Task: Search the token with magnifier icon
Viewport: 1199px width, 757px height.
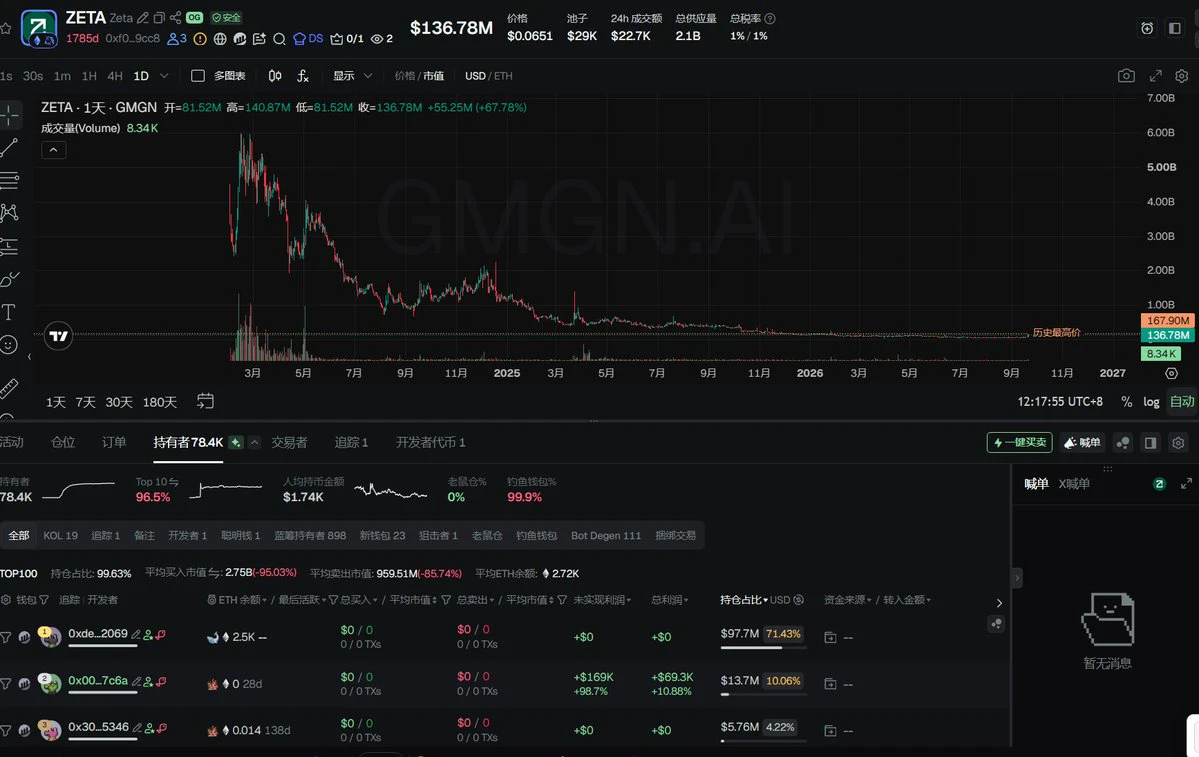Action: tap(279, 38)
